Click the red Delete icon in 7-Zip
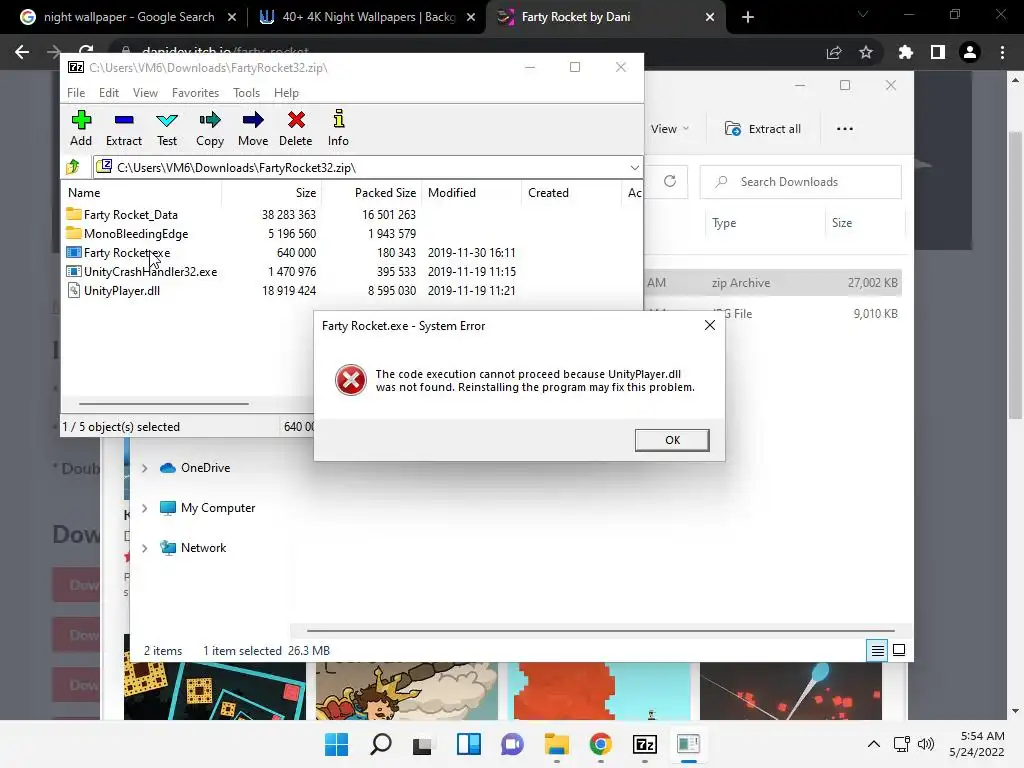The height and width of the screenshot is (768, 1024). click(296, 128)
